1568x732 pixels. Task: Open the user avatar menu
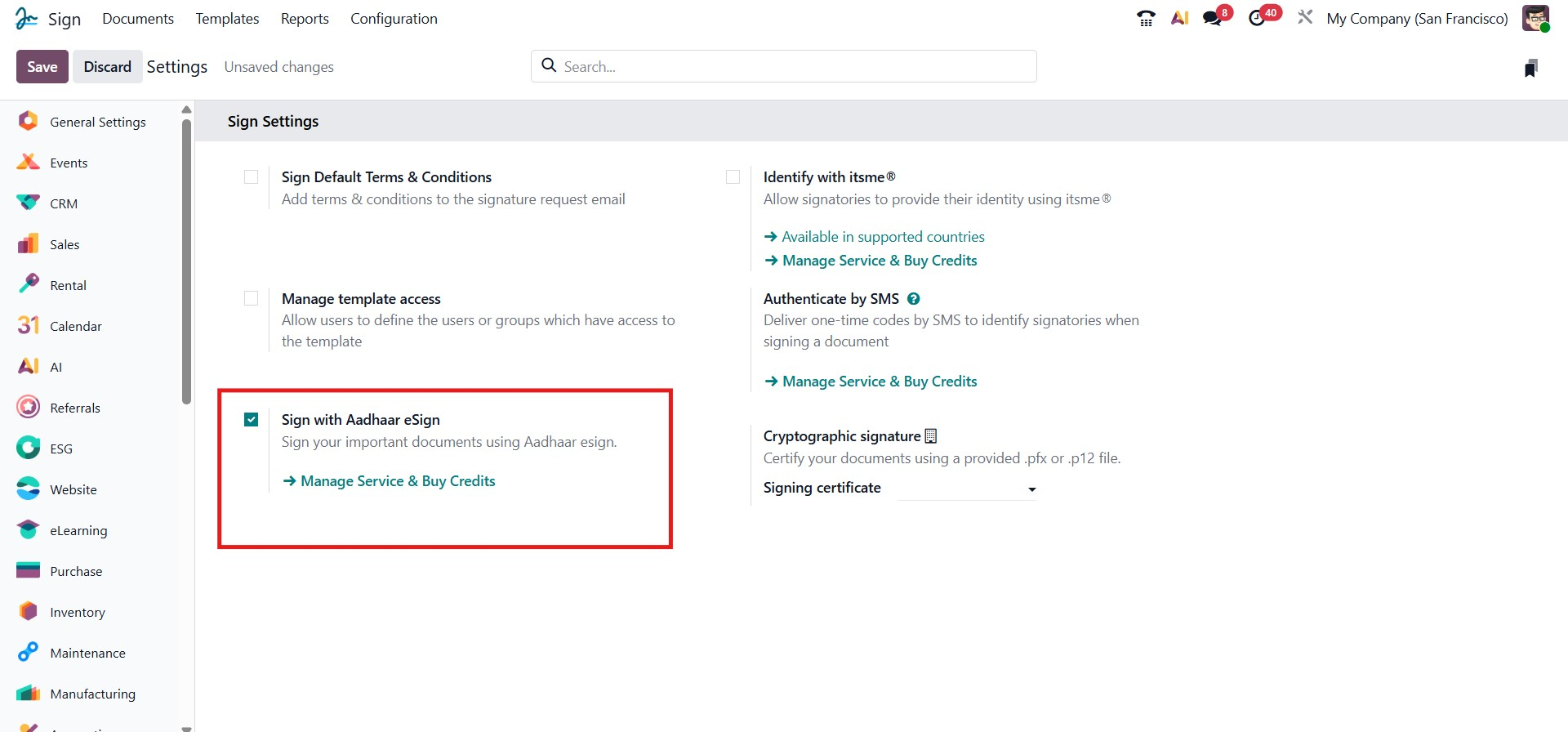[1535, 18]
